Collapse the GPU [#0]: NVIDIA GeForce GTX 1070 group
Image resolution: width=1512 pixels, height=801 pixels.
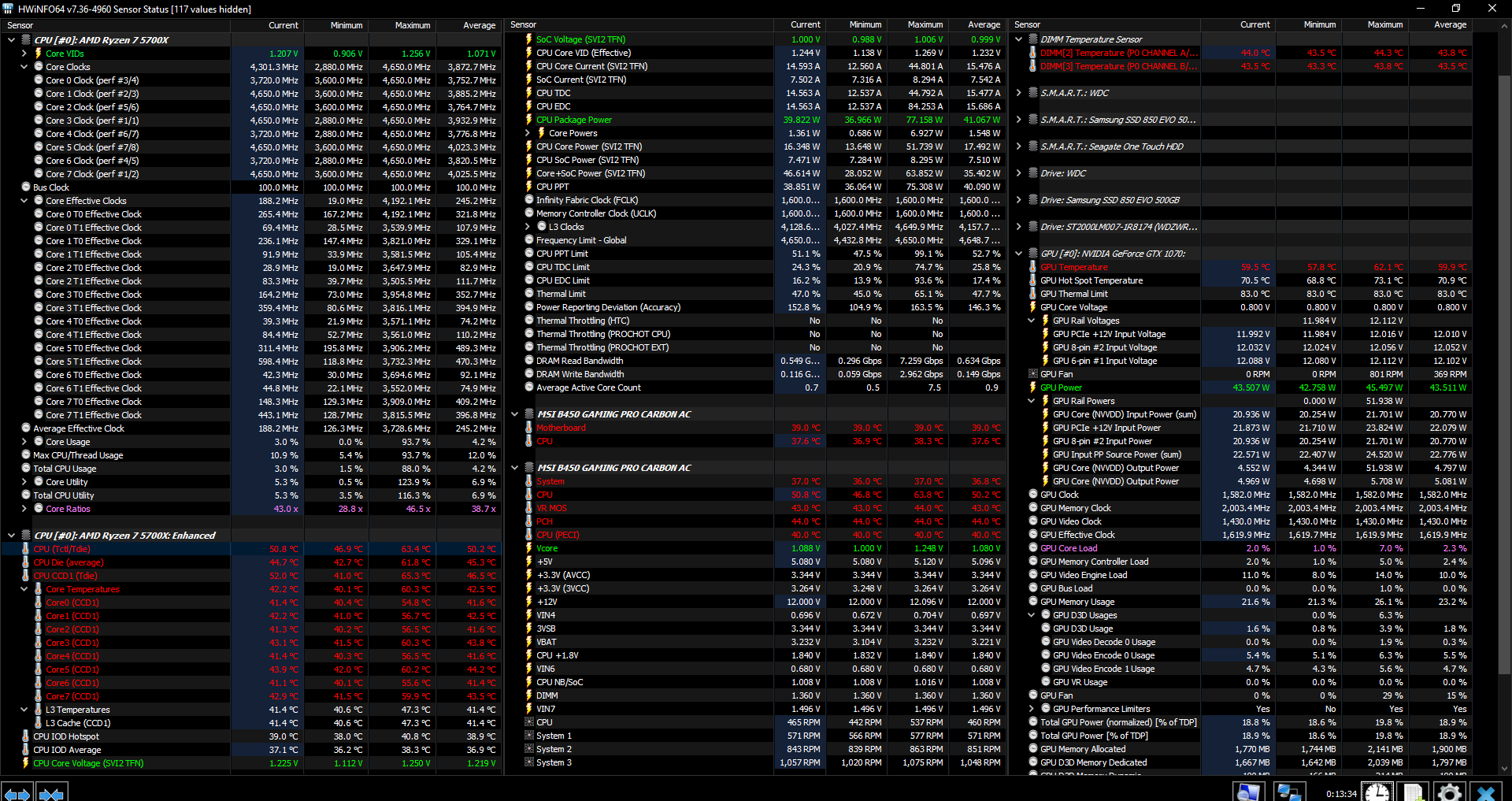click(1019, 254)
